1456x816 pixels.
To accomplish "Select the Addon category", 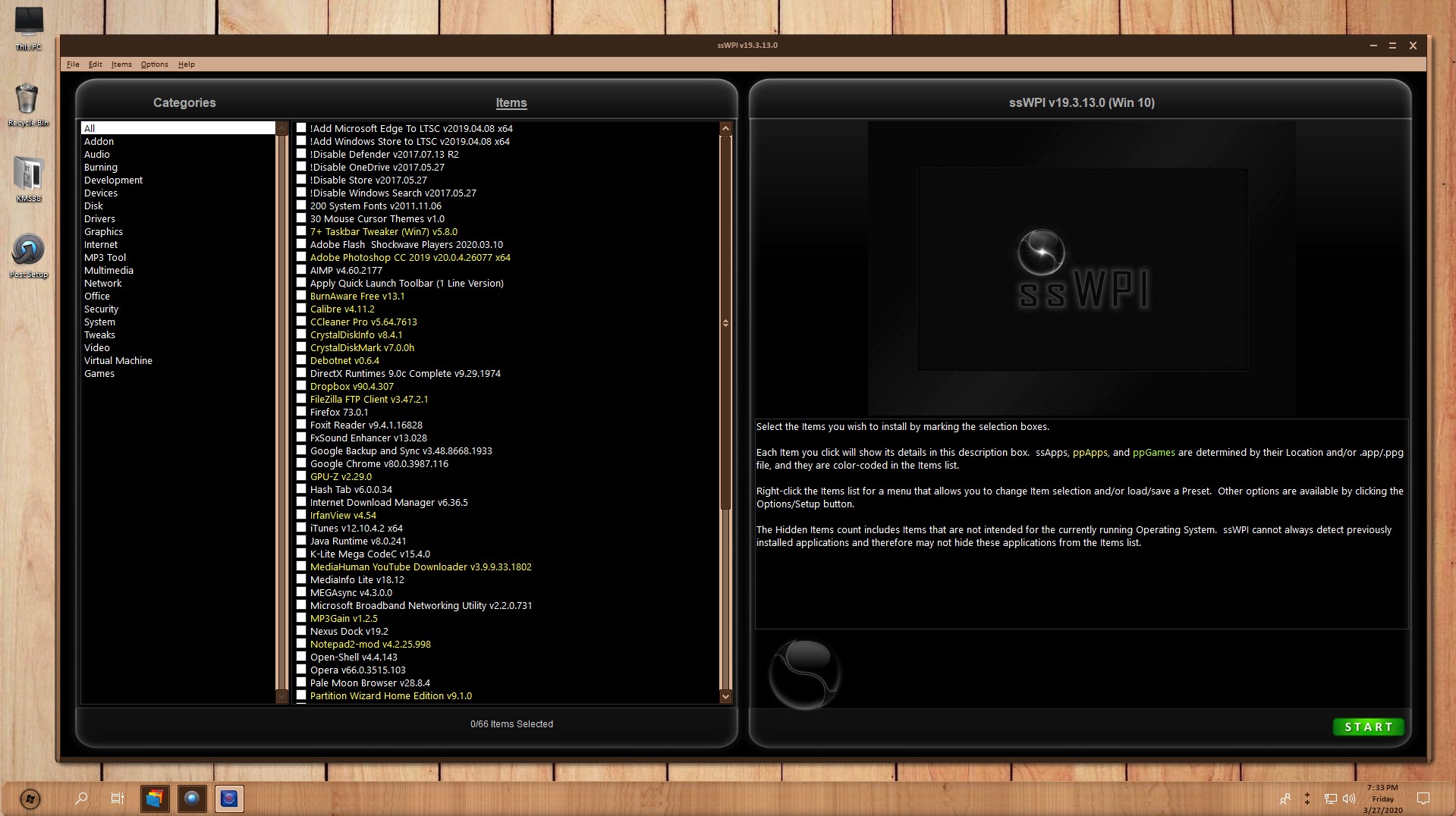I will tap(99, 141).
